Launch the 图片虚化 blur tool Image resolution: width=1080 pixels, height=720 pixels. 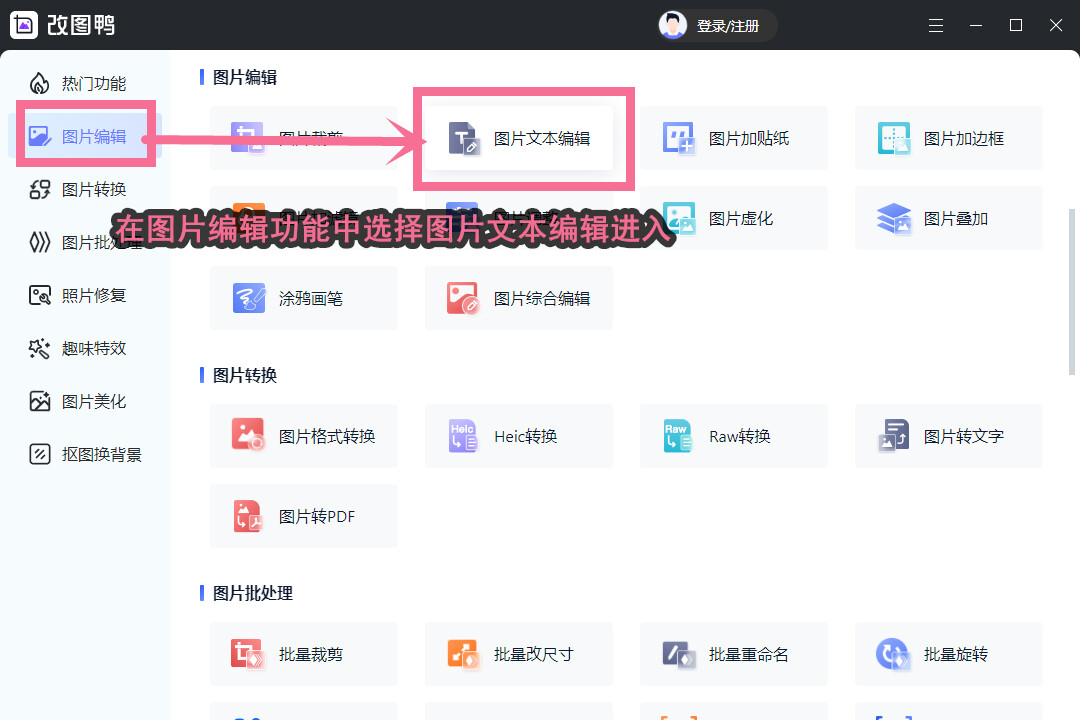[x=734, y=218]
